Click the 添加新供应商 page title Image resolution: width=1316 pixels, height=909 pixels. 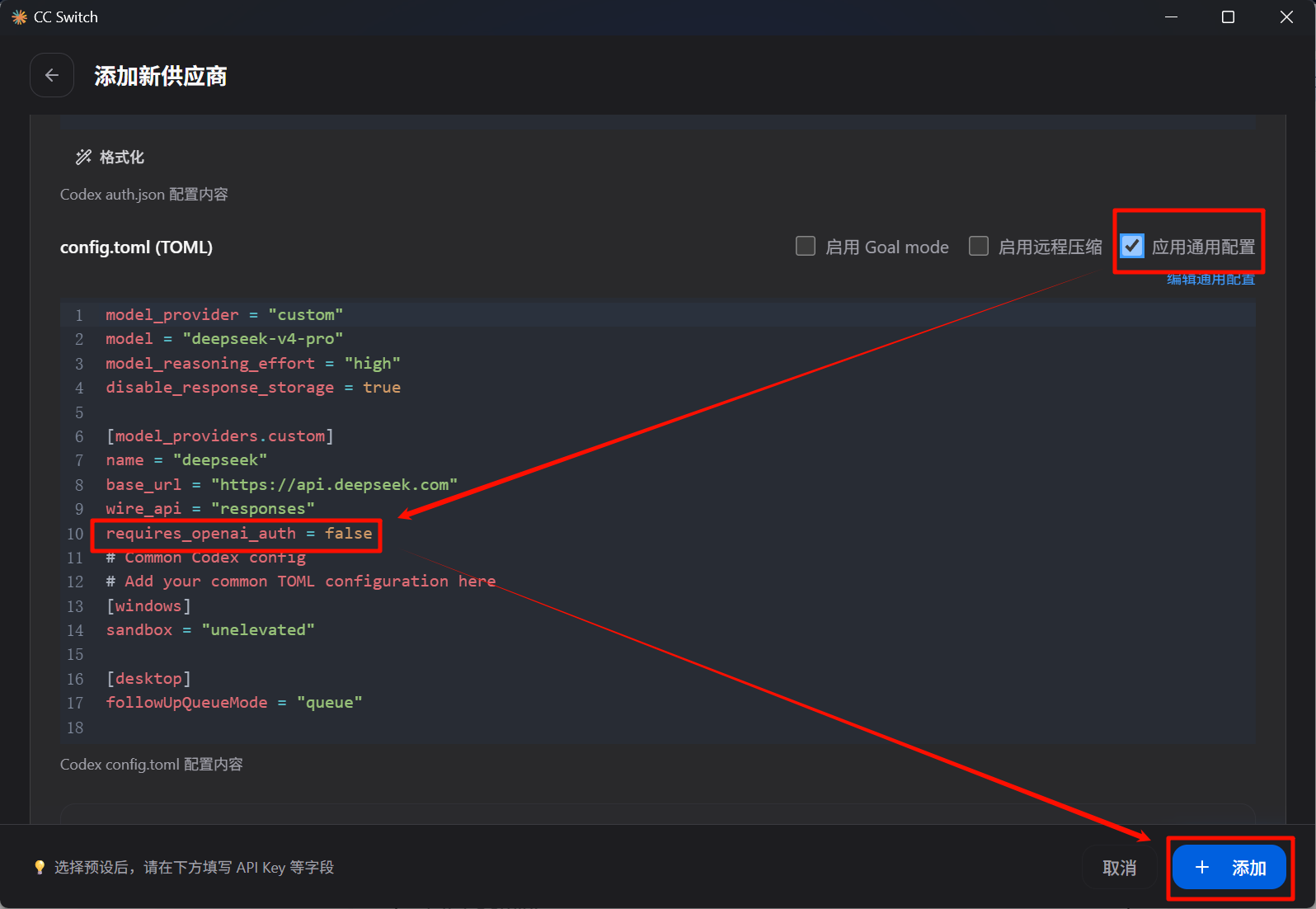[160, 77]
